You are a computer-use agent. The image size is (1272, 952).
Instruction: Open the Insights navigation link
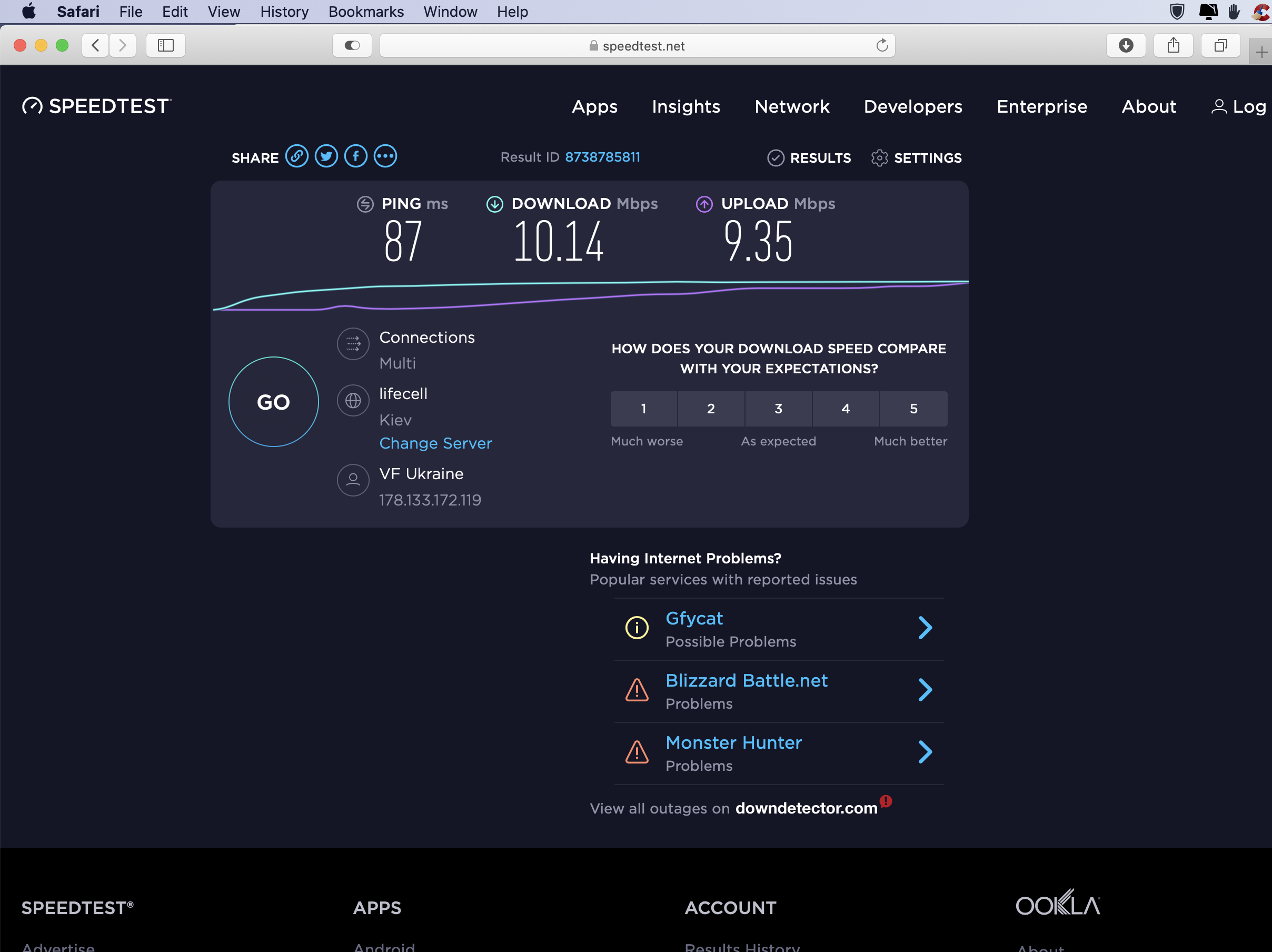coord(686,106)
